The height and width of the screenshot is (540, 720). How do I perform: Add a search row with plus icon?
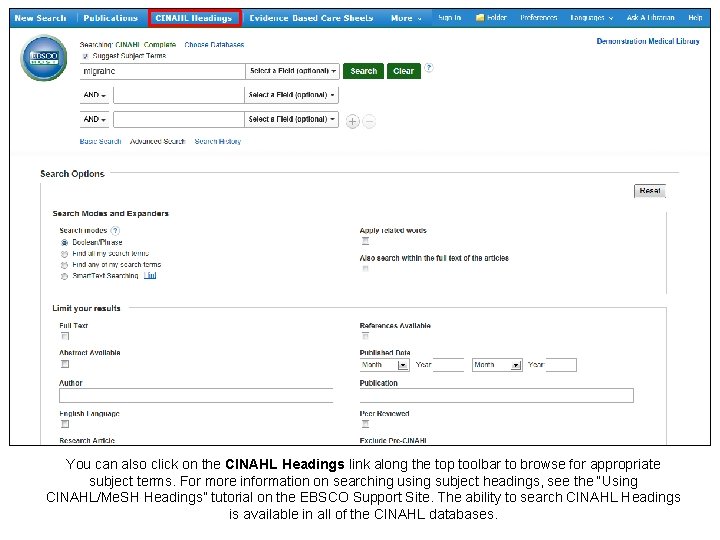coord(352,122)
